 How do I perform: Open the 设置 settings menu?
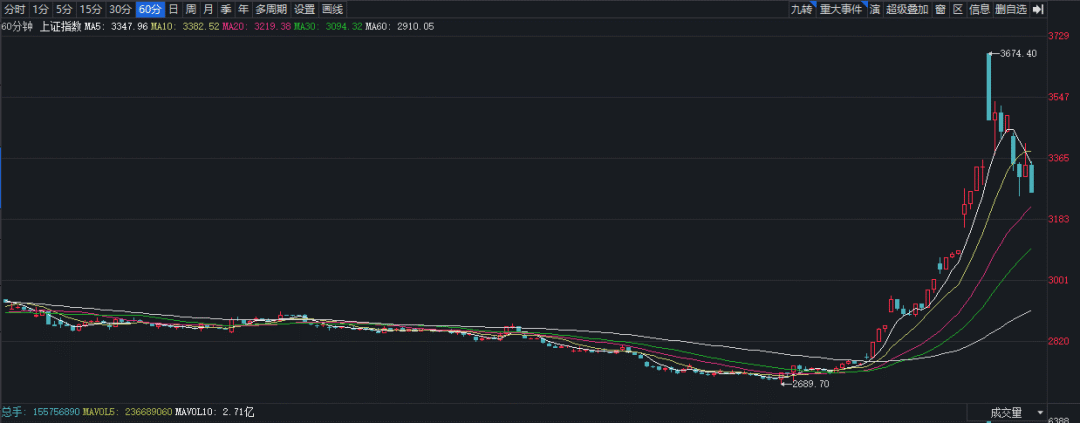tap(304, 9)
